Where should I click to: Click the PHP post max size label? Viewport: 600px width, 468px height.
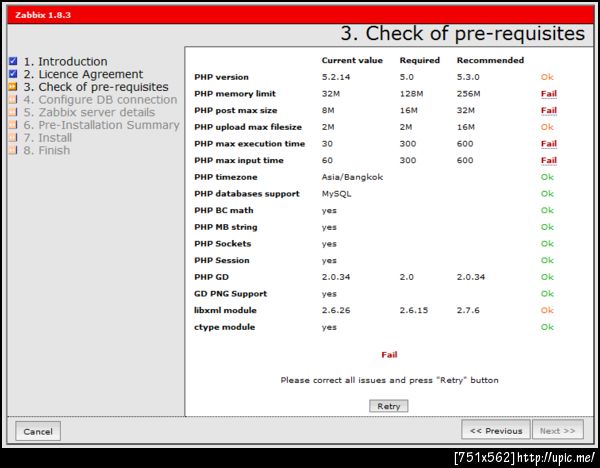[235, 111]
